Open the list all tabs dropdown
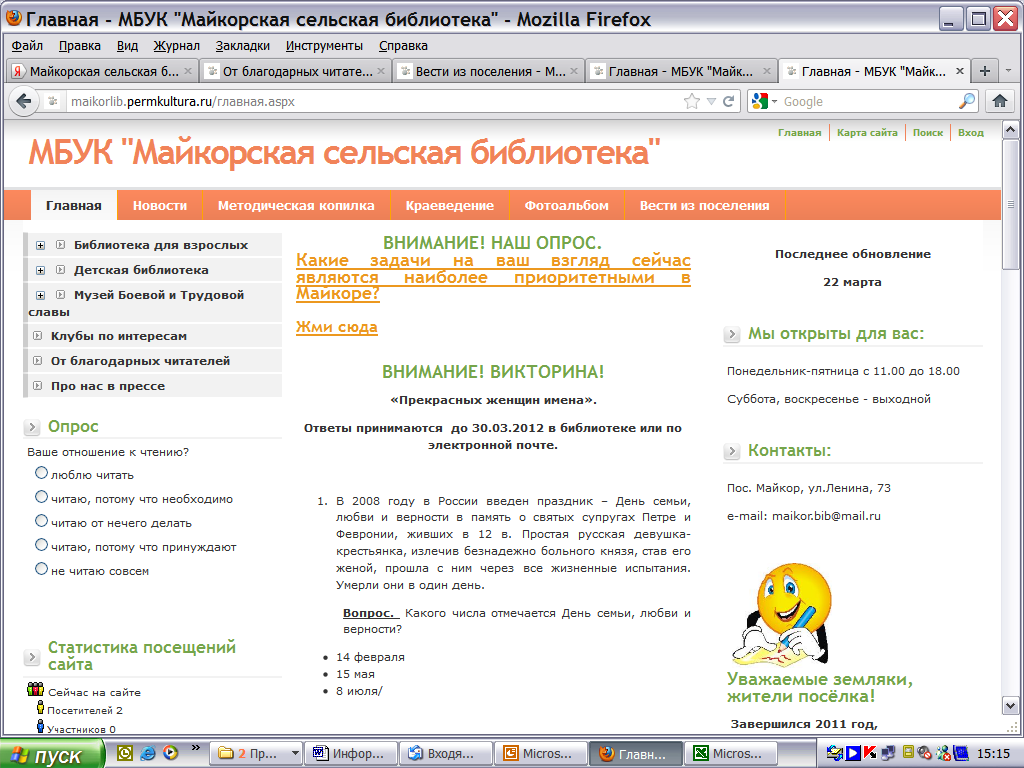The image size is (1024, 768). (x=1008, y=71)
